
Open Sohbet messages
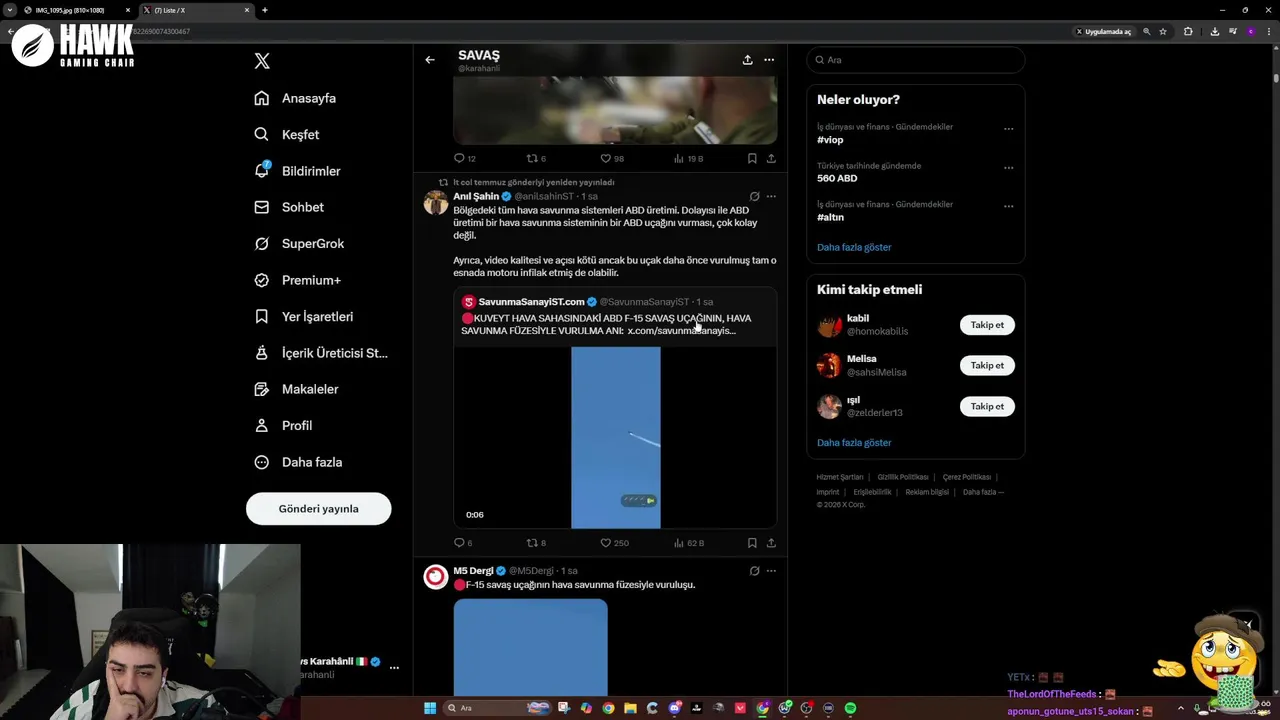coord(289,207)
